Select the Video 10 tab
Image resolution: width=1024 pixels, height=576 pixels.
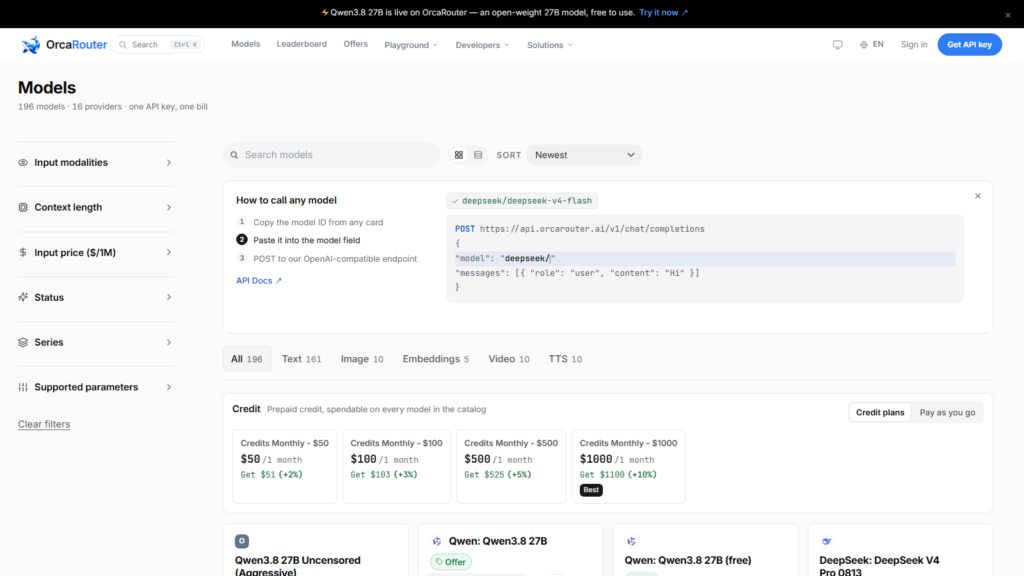pos(509,359)
